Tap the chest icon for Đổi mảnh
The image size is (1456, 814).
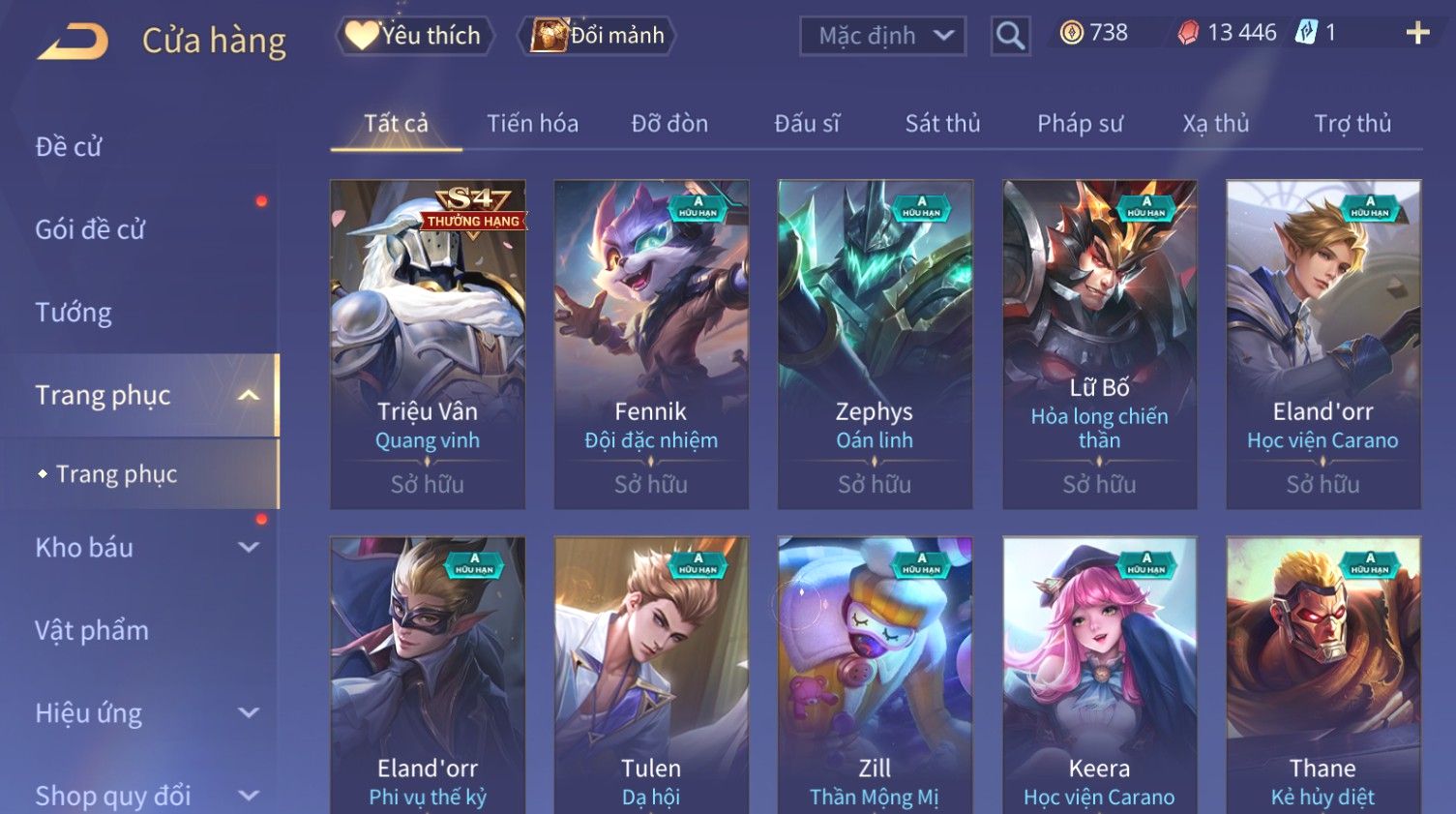point(549,36)
